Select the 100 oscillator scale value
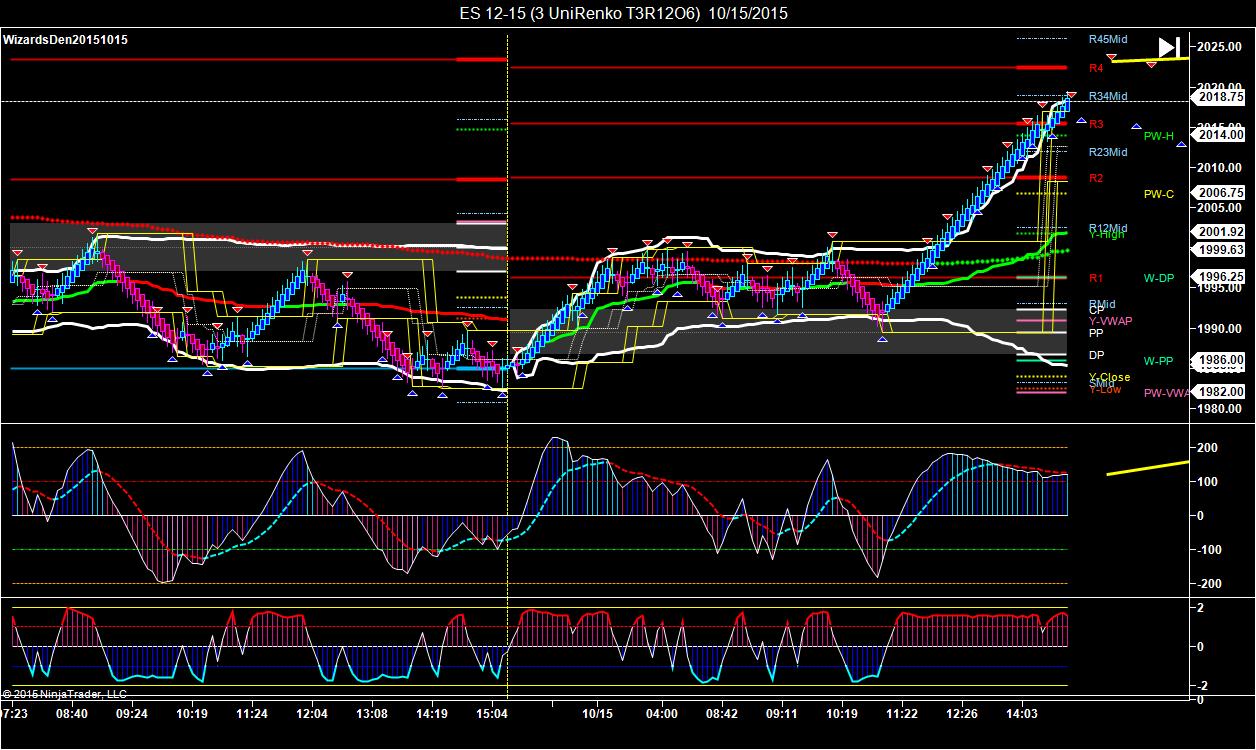This screenshot has height=750, width=1256. pos(1208,482)
